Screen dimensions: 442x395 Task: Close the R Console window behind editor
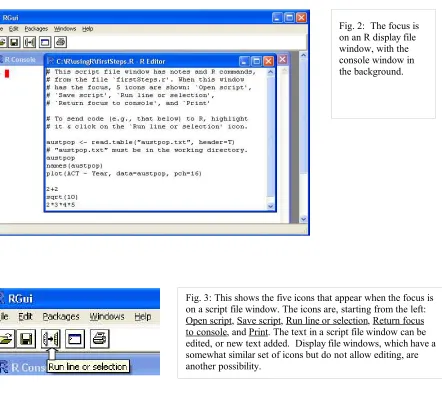[283, 60]
